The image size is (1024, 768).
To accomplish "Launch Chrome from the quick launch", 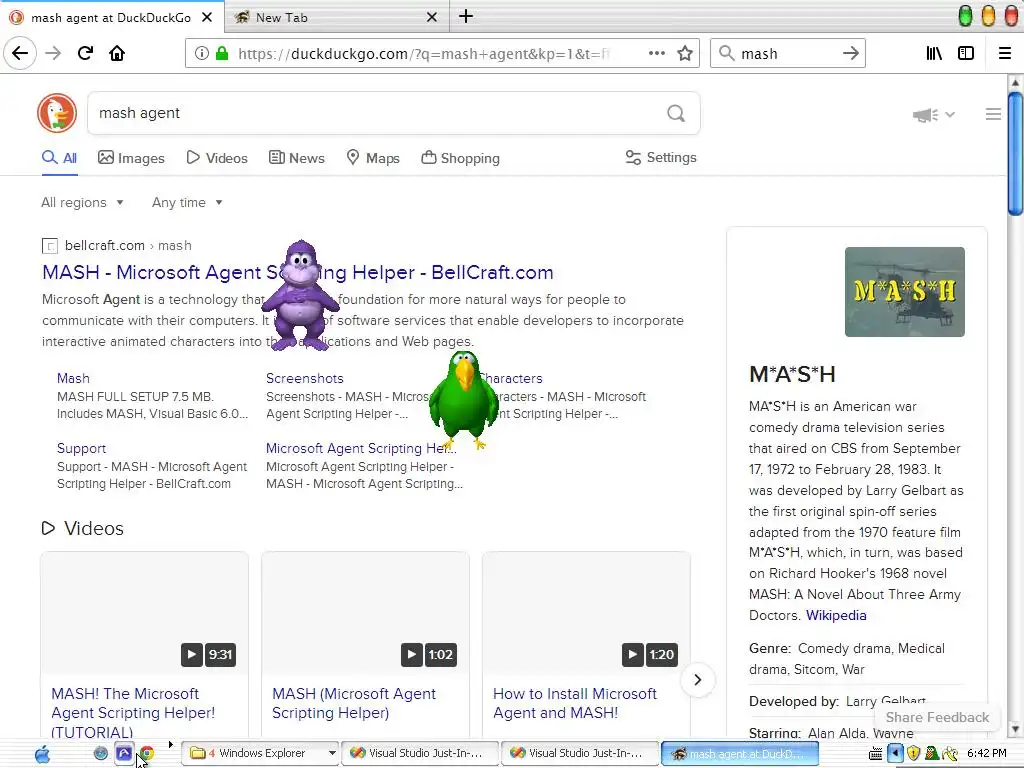I will pos(147,754).
